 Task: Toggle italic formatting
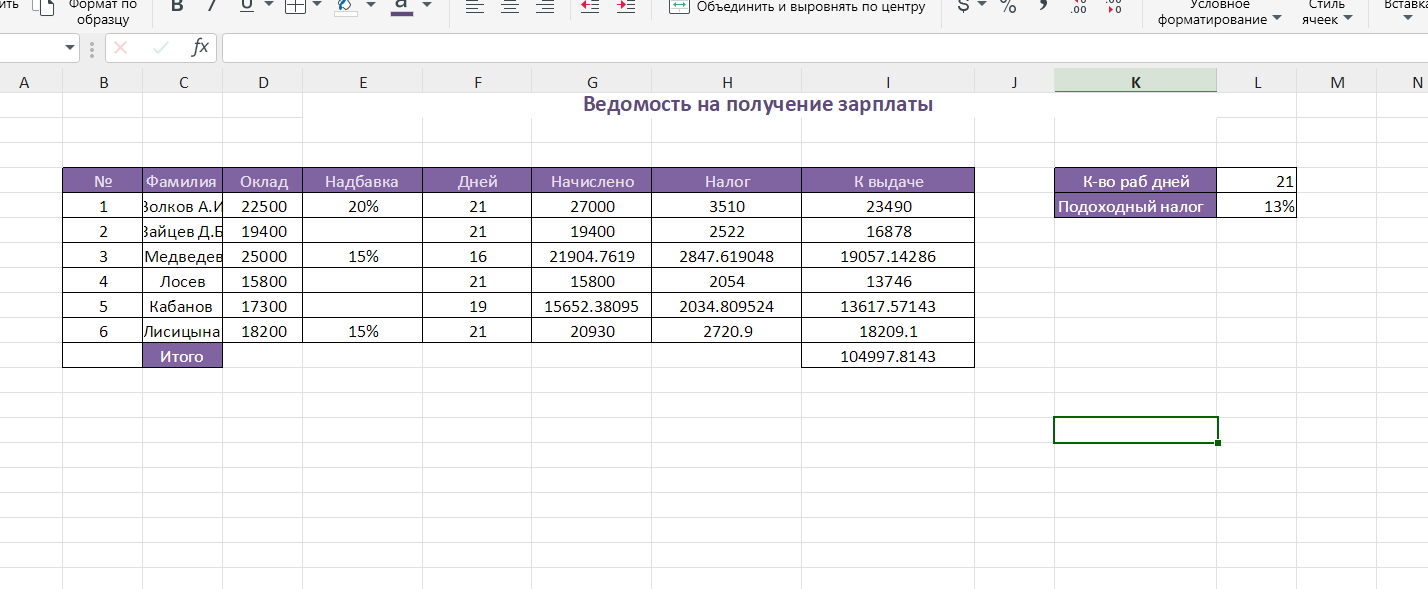point(211,7)
